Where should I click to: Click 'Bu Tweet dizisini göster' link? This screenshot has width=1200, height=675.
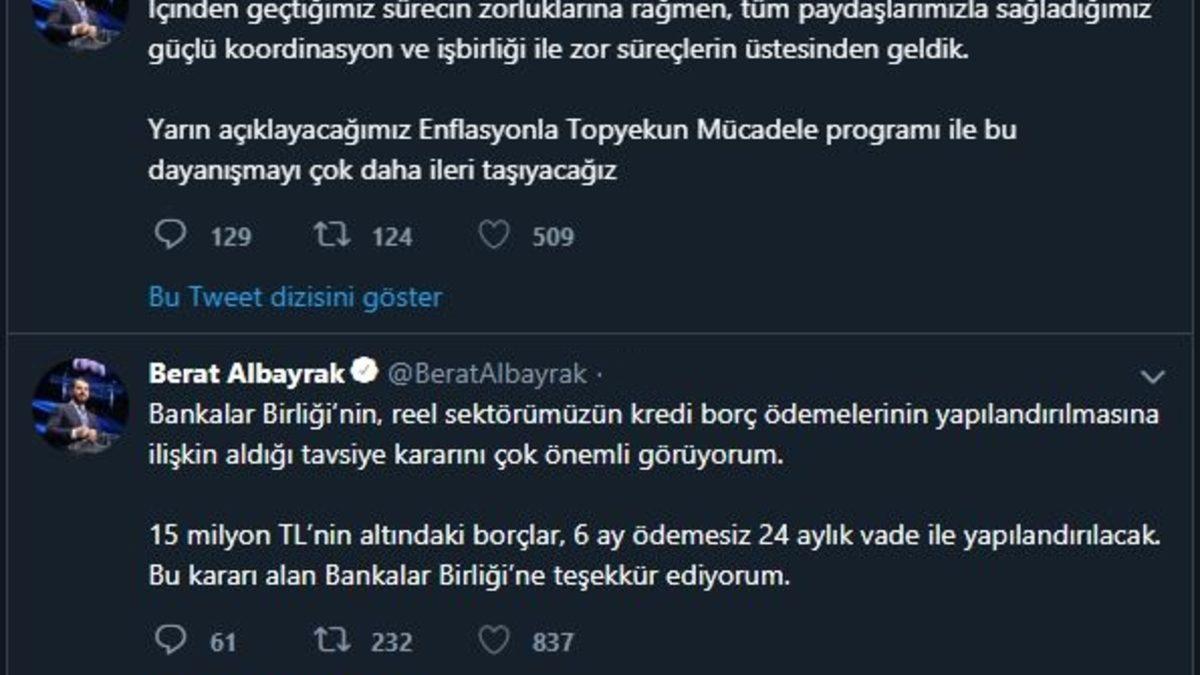[x=295, y=297]
